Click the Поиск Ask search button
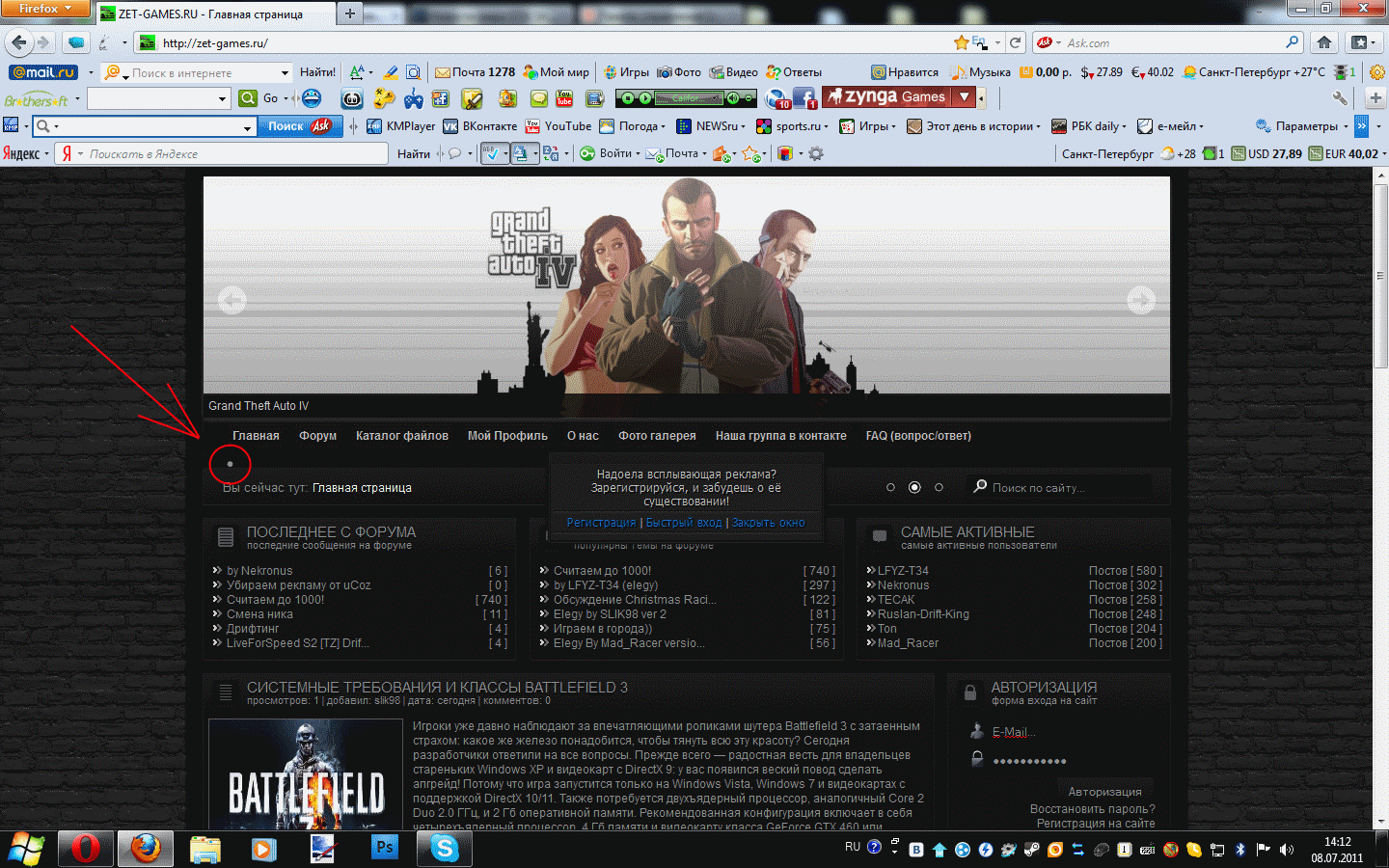This screenshot has width=1389, height=868. click(x=300, y=126)
